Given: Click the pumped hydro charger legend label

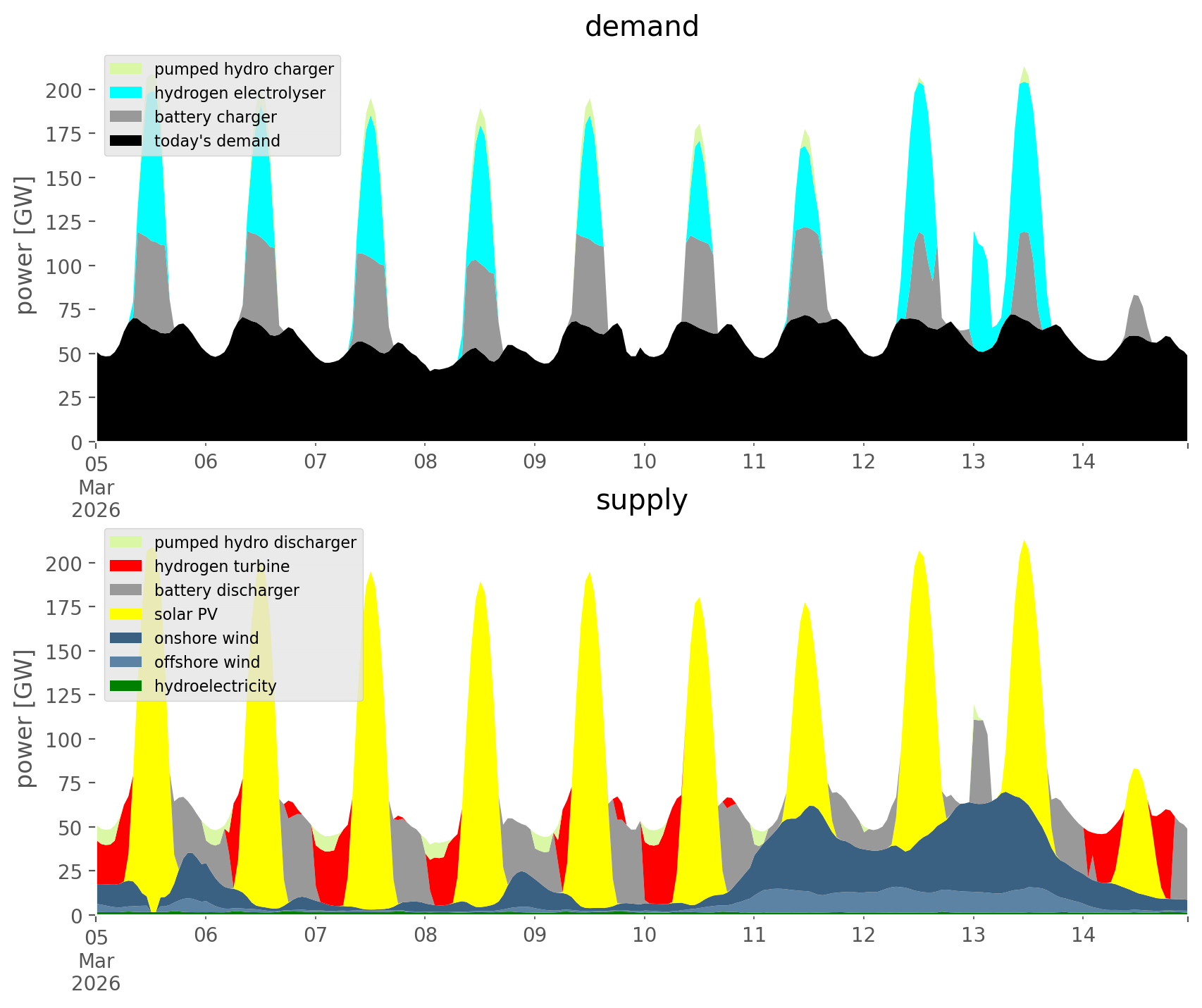Looking at the screenshot, I should pos(244,69).
